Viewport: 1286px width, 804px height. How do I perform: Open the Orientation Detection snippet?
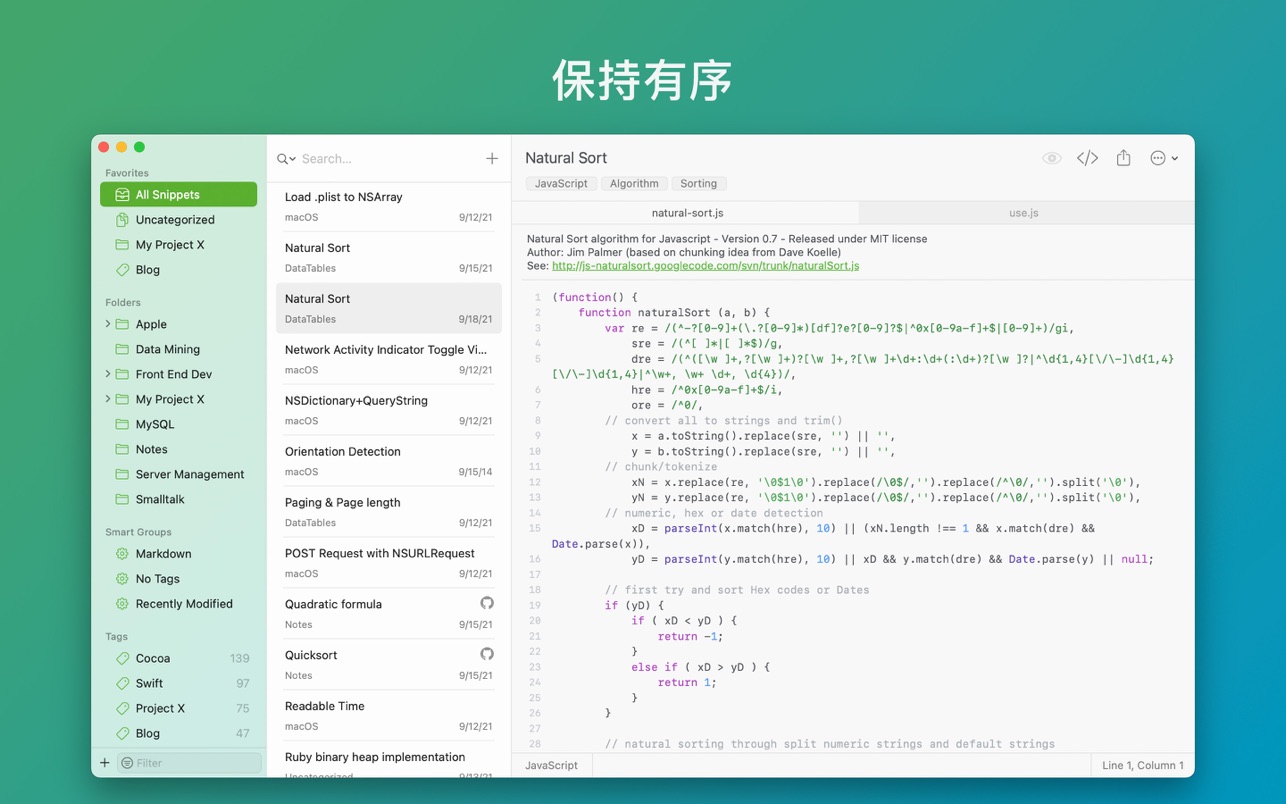click(389, 462)
